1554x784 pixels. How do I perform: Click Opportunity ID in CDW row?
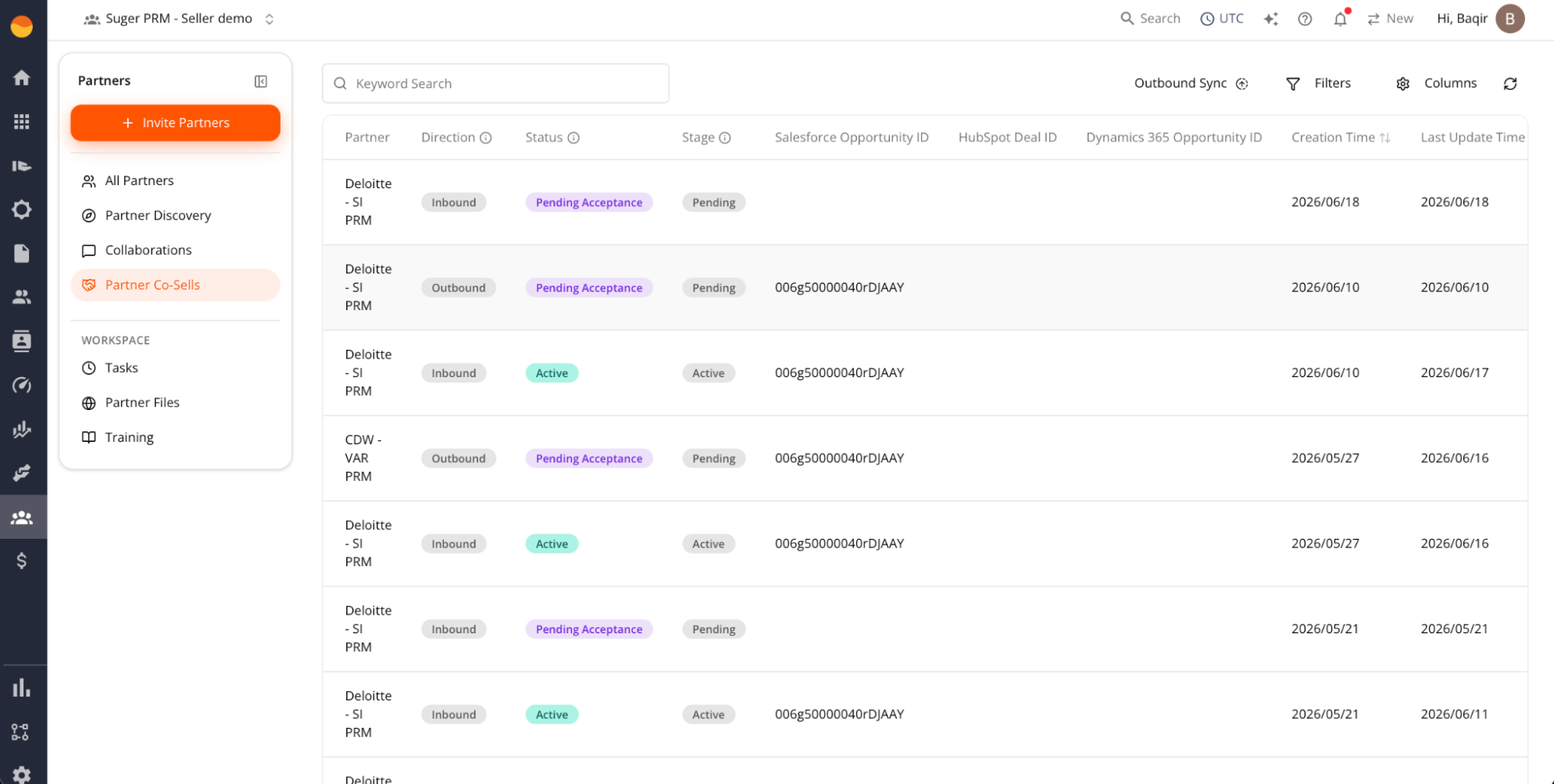839,458
